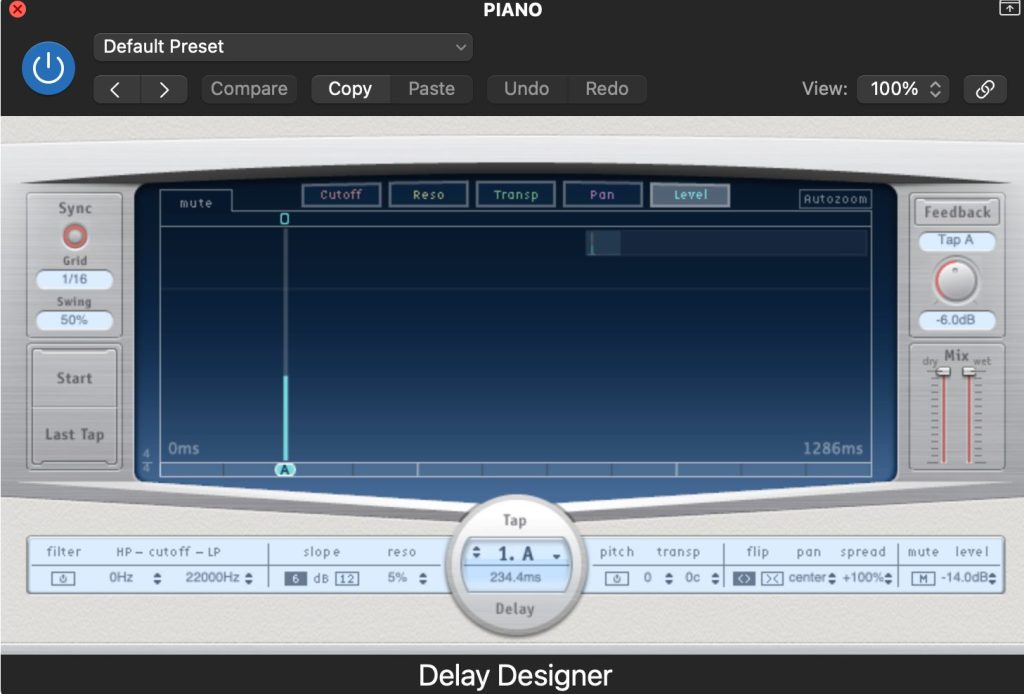The image size is (1024, 694).
Task: Click the Compare button
Action: pyautogui.click(x=249, y=89)
